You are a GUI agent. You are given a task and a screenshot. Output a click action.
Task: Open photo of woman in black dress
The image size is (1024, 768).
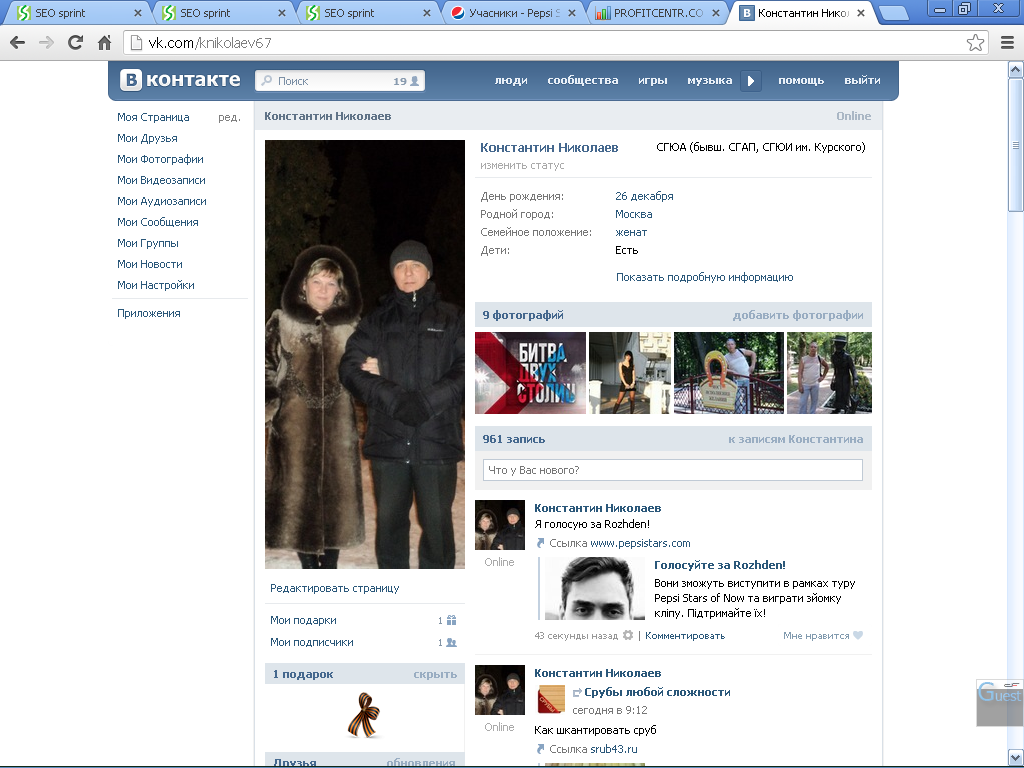pos(629,373)
